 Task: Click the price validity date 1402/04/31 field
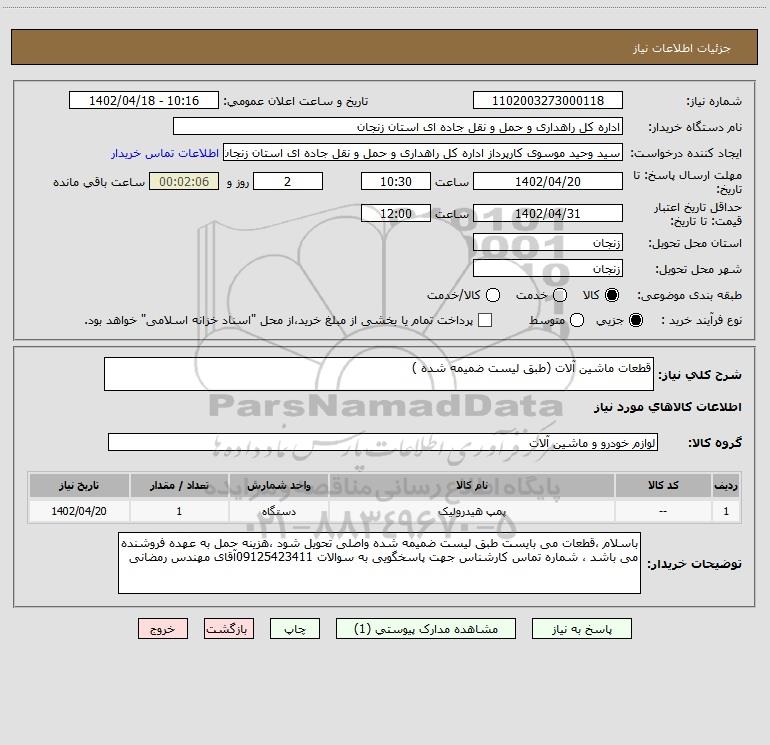(548, 213)
